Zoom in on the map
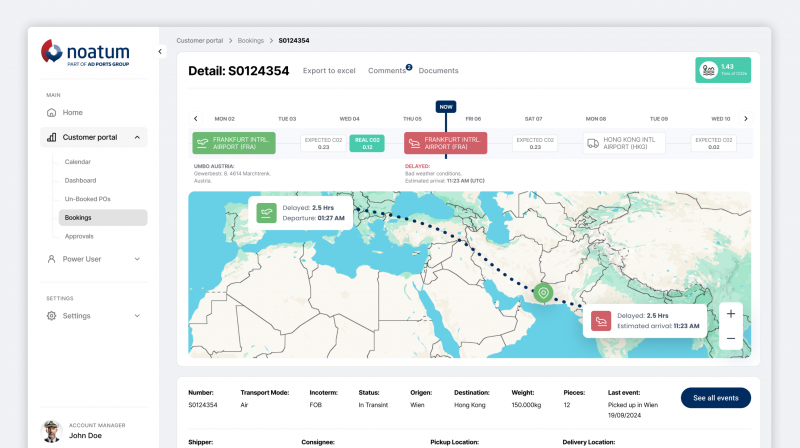Screen dimensions: 800x448 pyautogui.click(x=730, y=314)
